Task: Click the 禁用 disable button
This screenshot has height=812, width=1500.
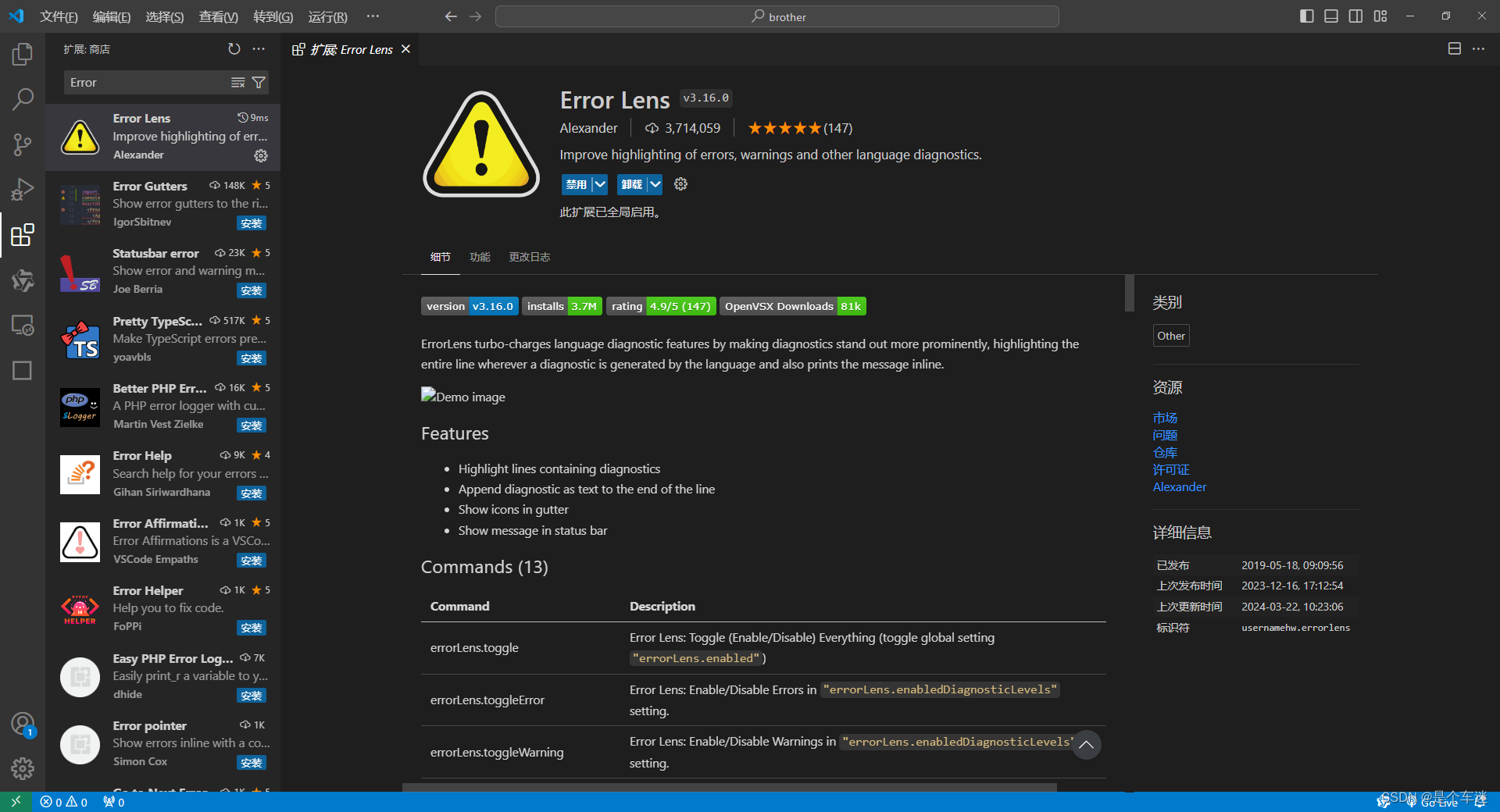Action: (577, 184)
